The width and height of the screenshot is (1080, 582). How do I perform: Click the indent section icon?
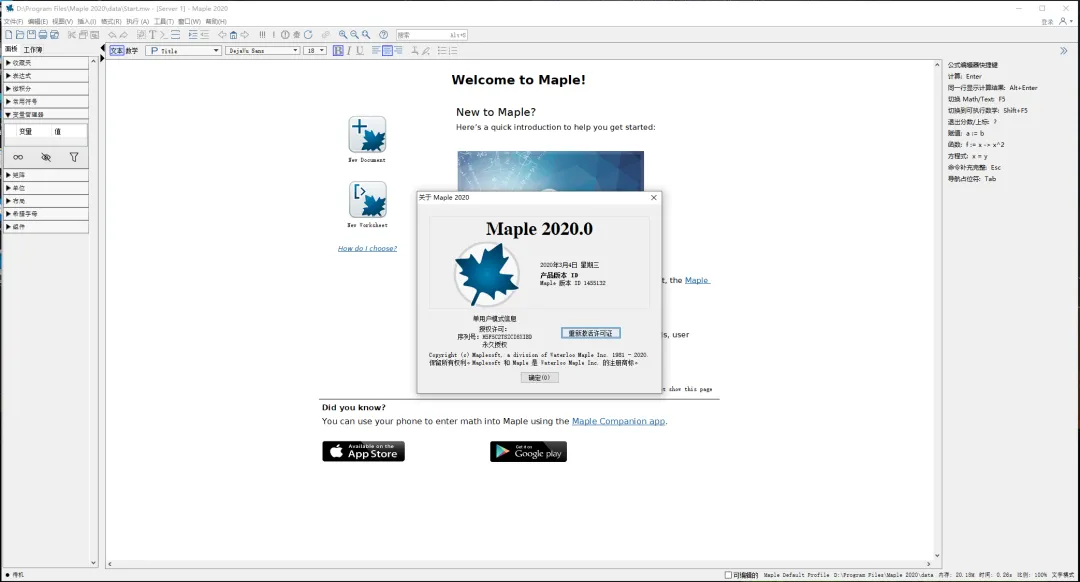pos(194,34)
